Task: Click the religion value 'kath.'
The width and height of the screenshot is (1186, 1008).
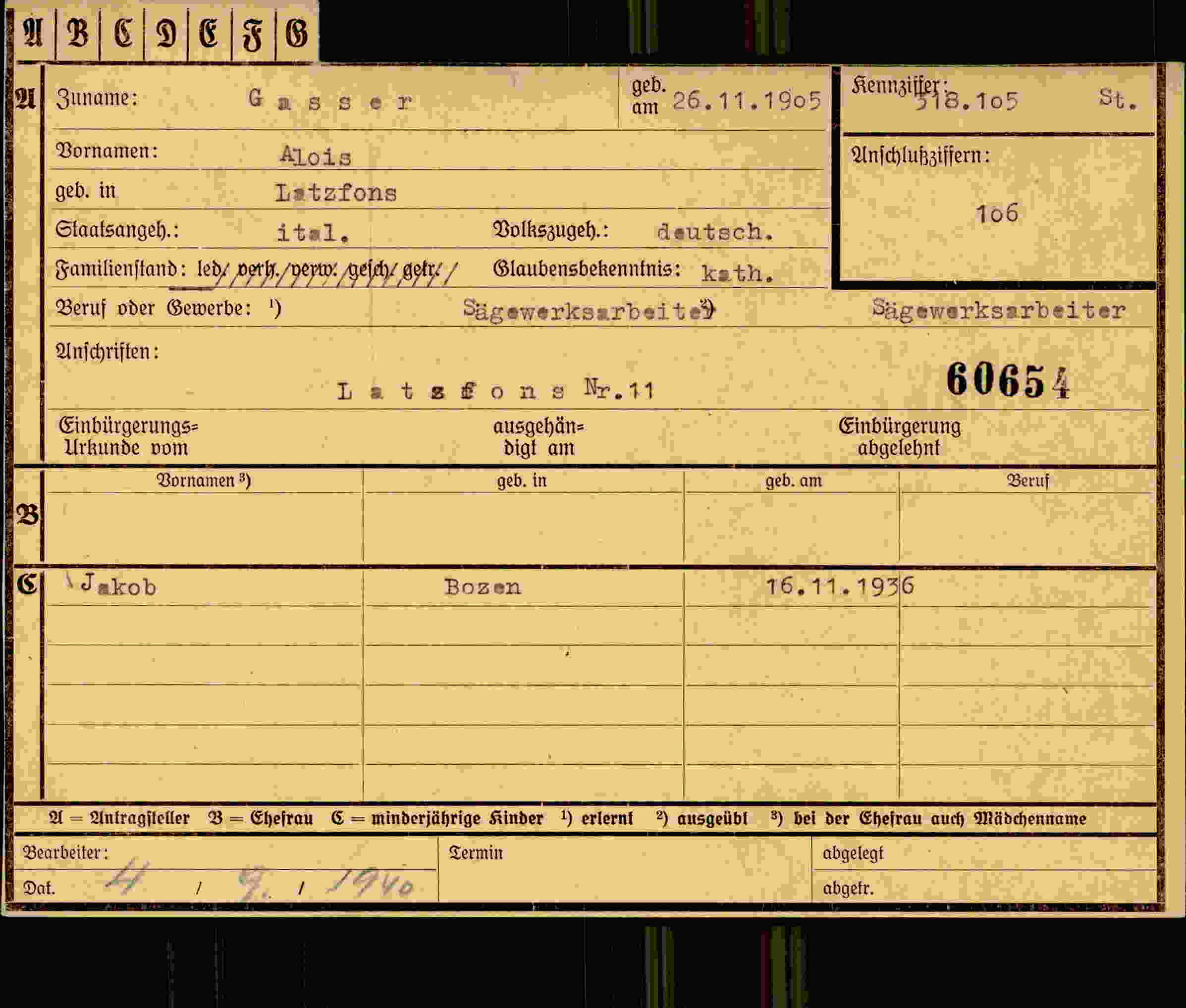Action: 737,273
